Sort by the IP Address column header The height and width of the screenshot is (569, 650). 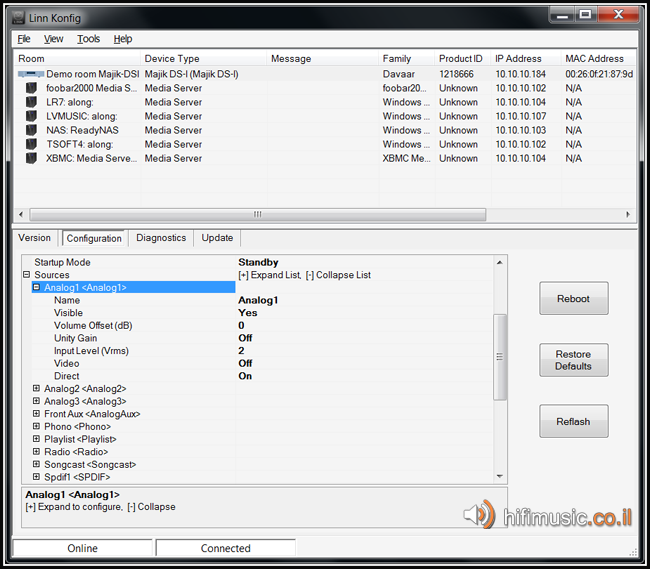pyautogui.click(x=526, y=58)
